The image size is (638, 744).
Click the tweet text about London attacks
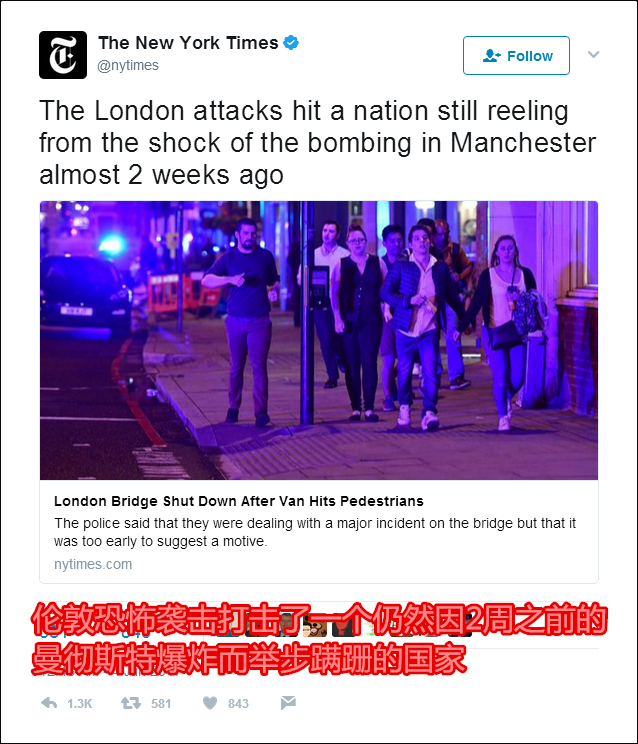(x=317, y=142)
